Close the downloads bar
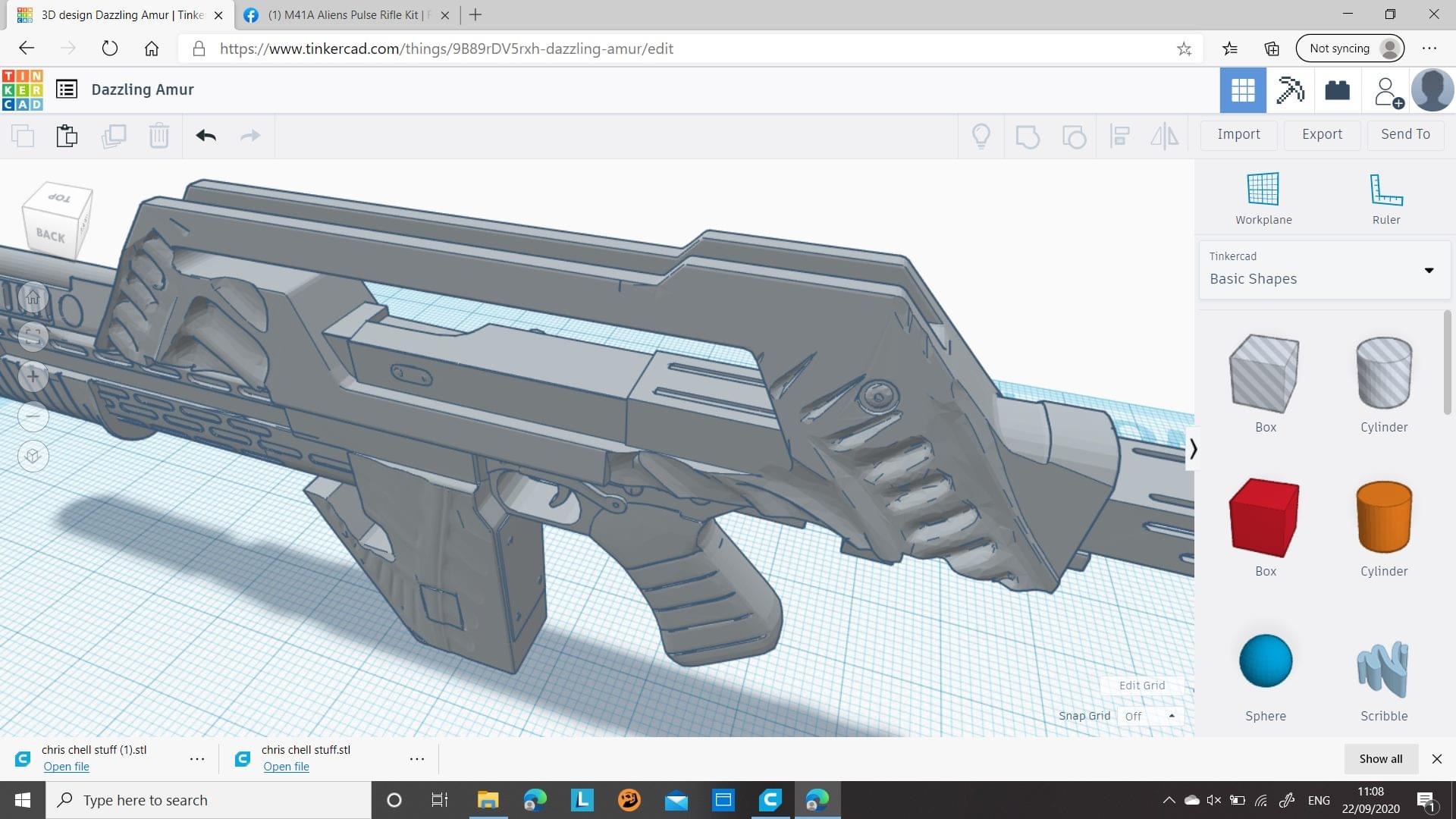Viewport: 1456px width, 819px height. coord(1436,758)
